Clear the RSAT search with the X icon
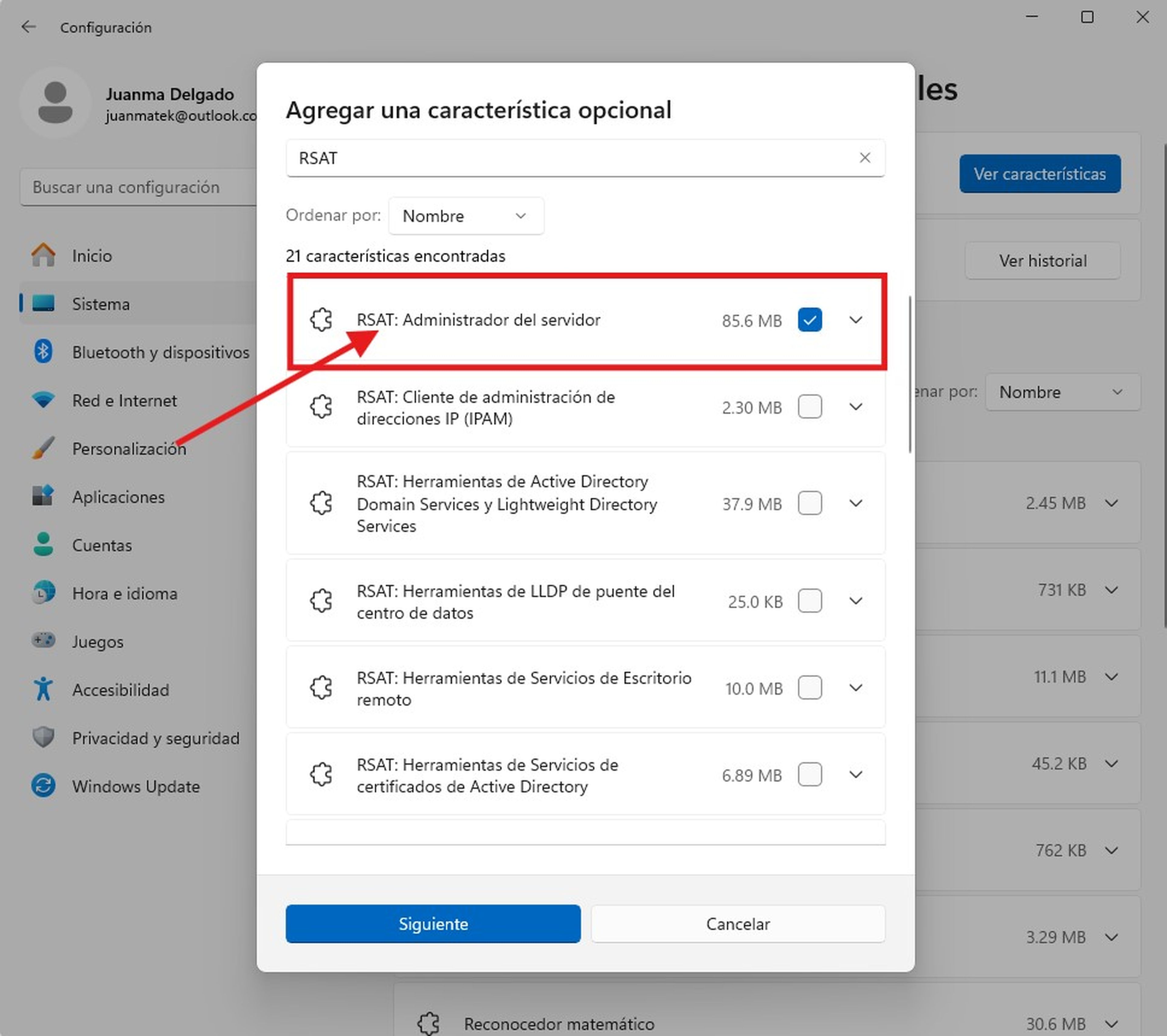The image size is (1167, 1036). coord(865,158)
